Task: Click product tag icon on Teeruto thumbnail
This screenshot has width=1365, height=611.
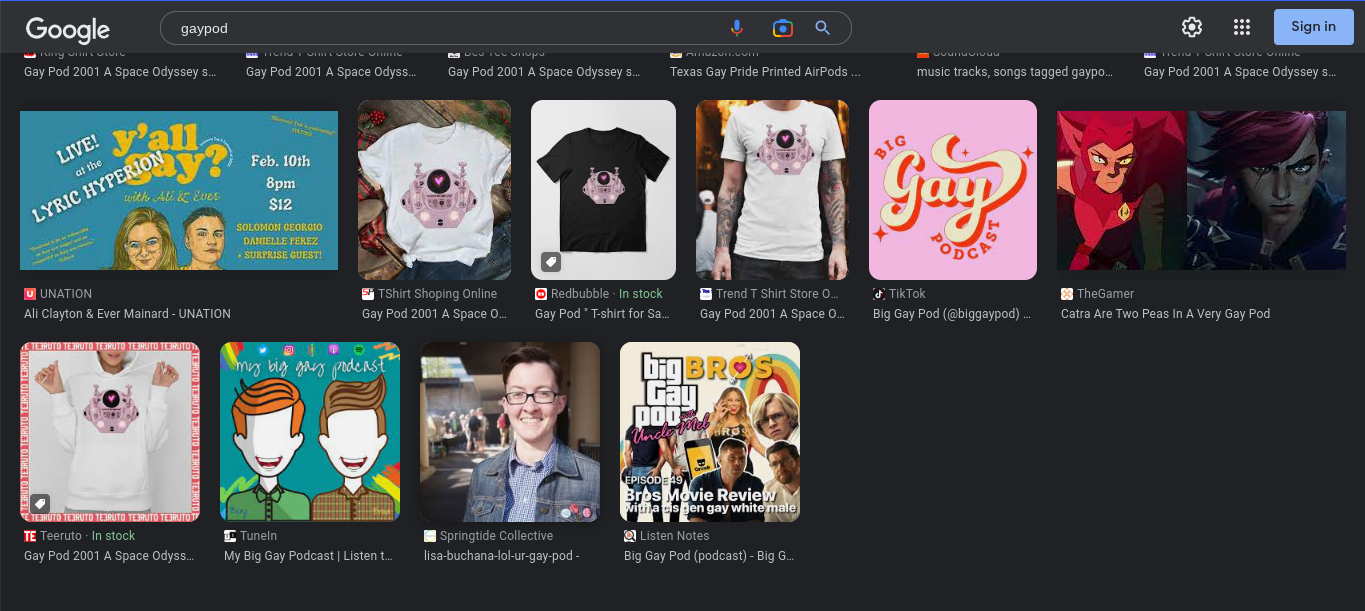Action: 40,503
